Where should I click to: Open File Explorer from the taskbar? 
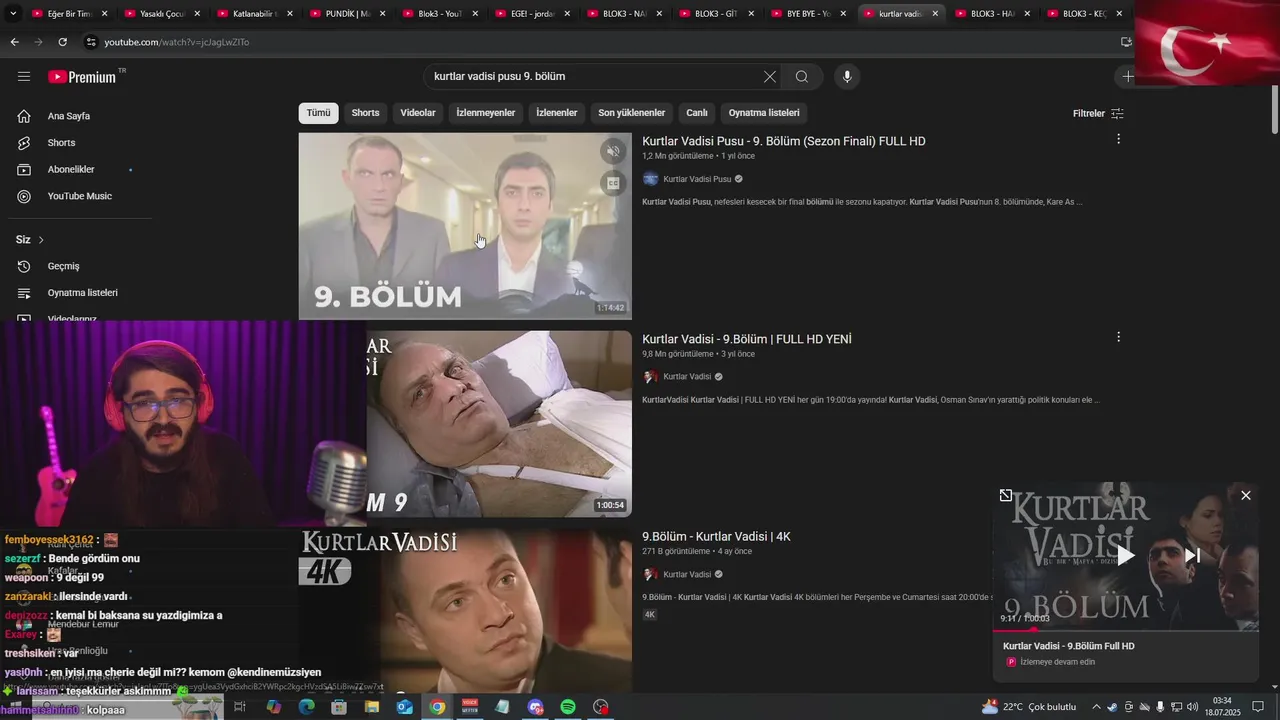(372, 707)
